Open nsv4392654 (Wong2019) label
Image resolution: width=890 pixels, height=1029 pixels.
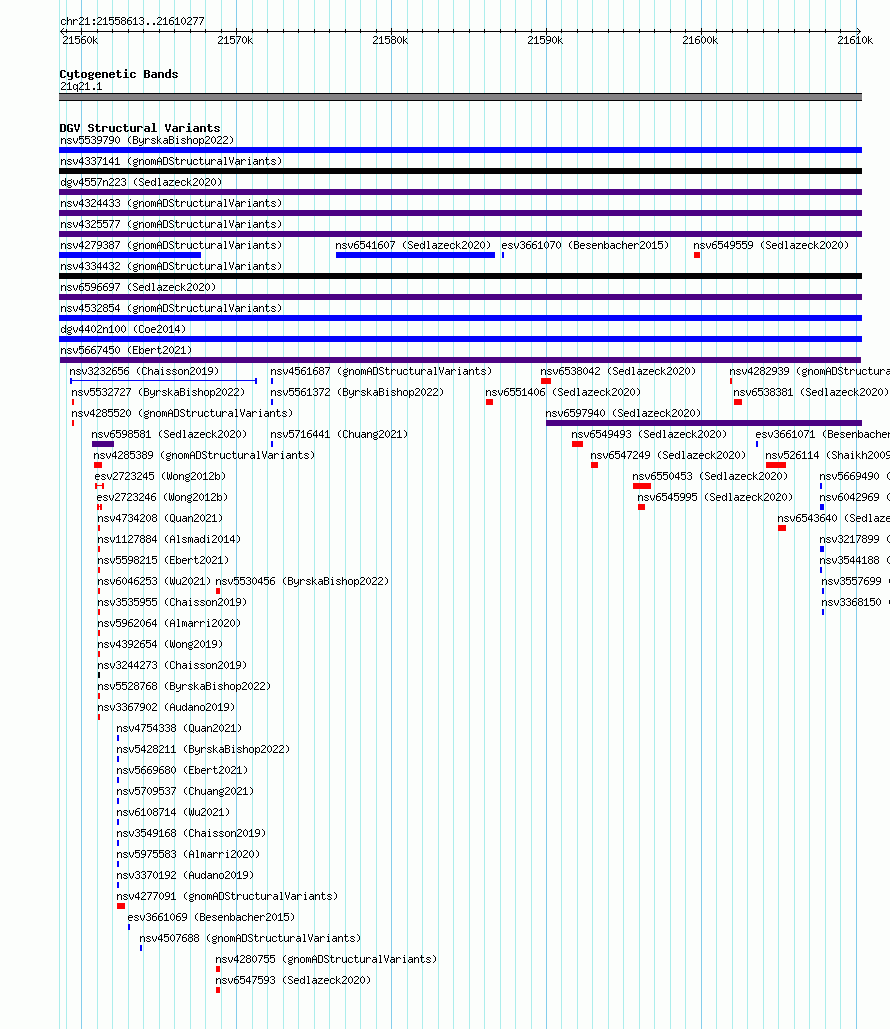tap(159, 644)
